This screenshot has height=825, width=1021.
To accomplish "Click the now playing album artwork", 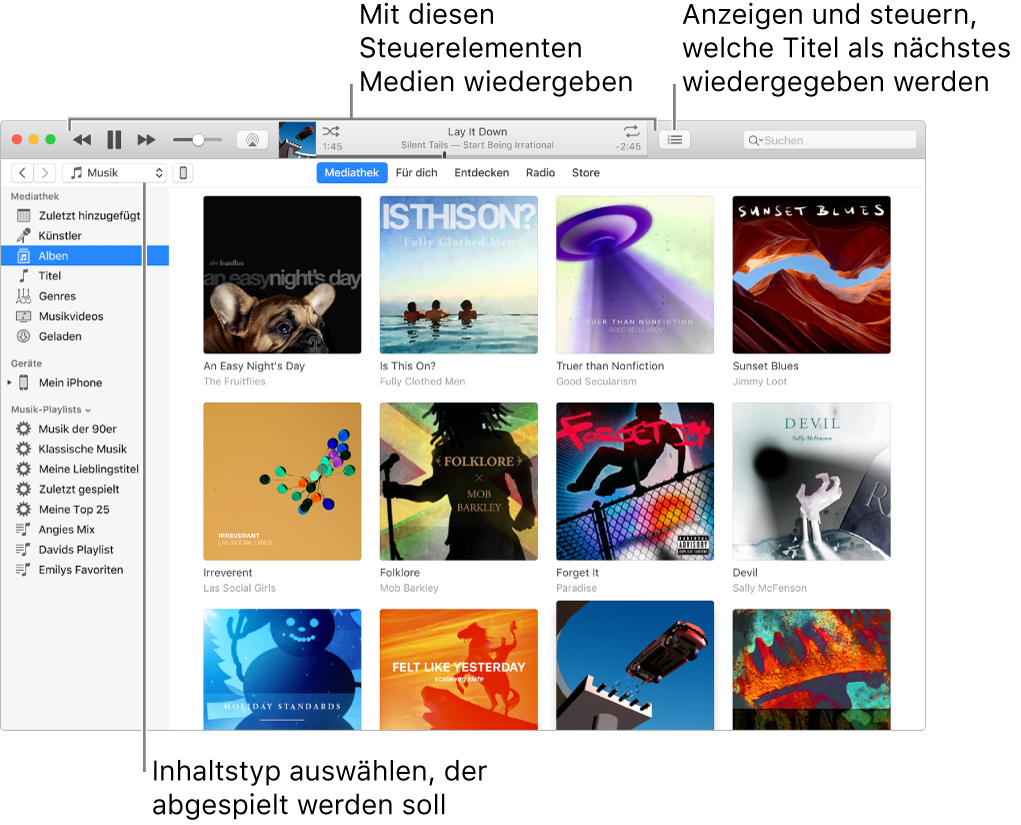I will [x=298, y=140].
